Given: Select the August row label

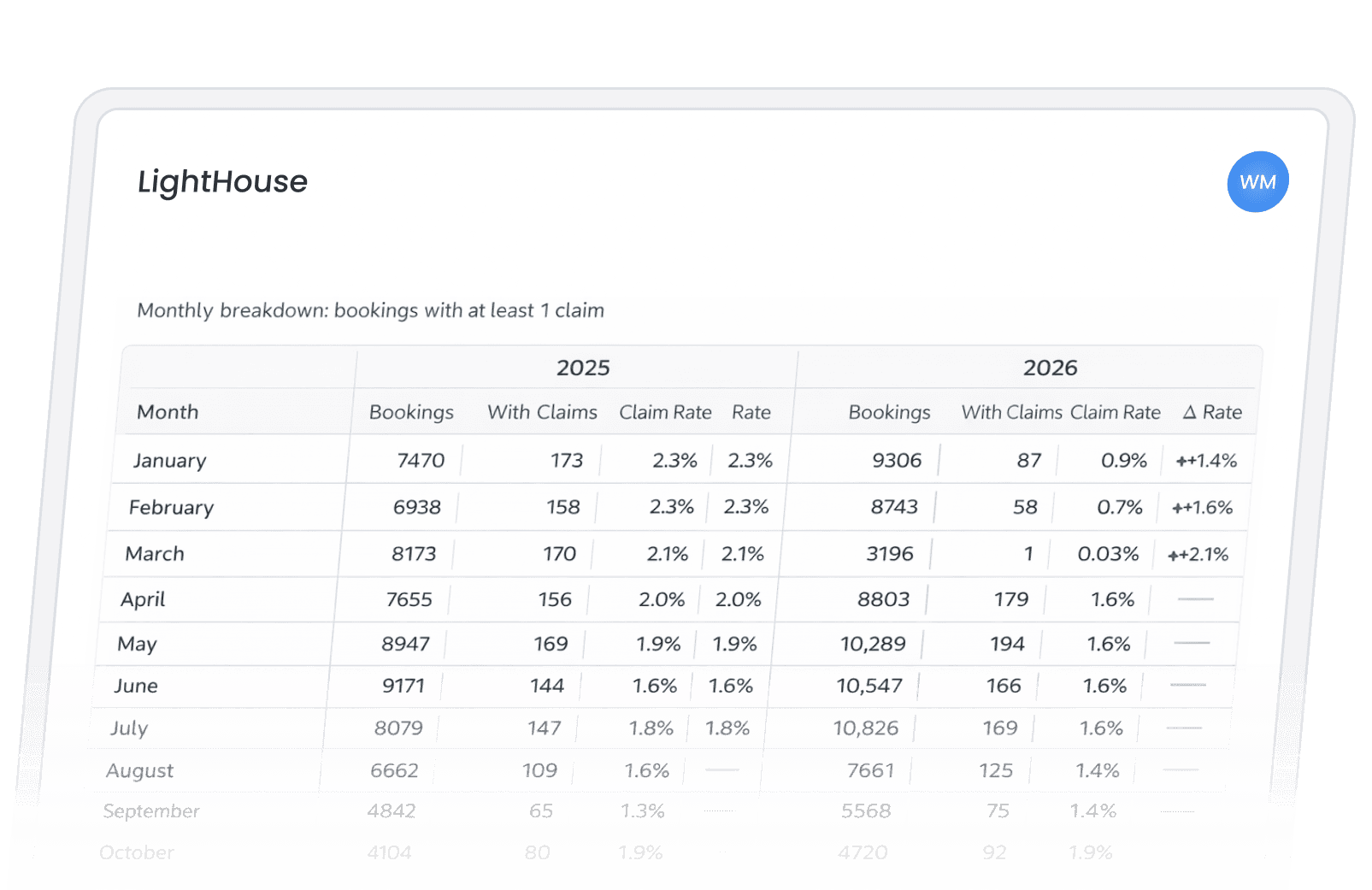Looking at the screenshot, I should [139, 771].
